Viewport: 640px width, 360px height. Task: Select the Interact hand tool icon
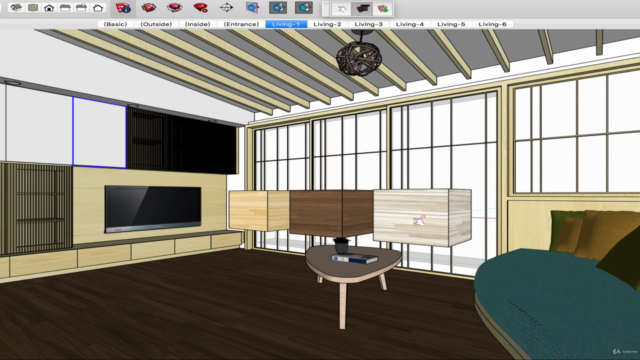pos(341,9)
